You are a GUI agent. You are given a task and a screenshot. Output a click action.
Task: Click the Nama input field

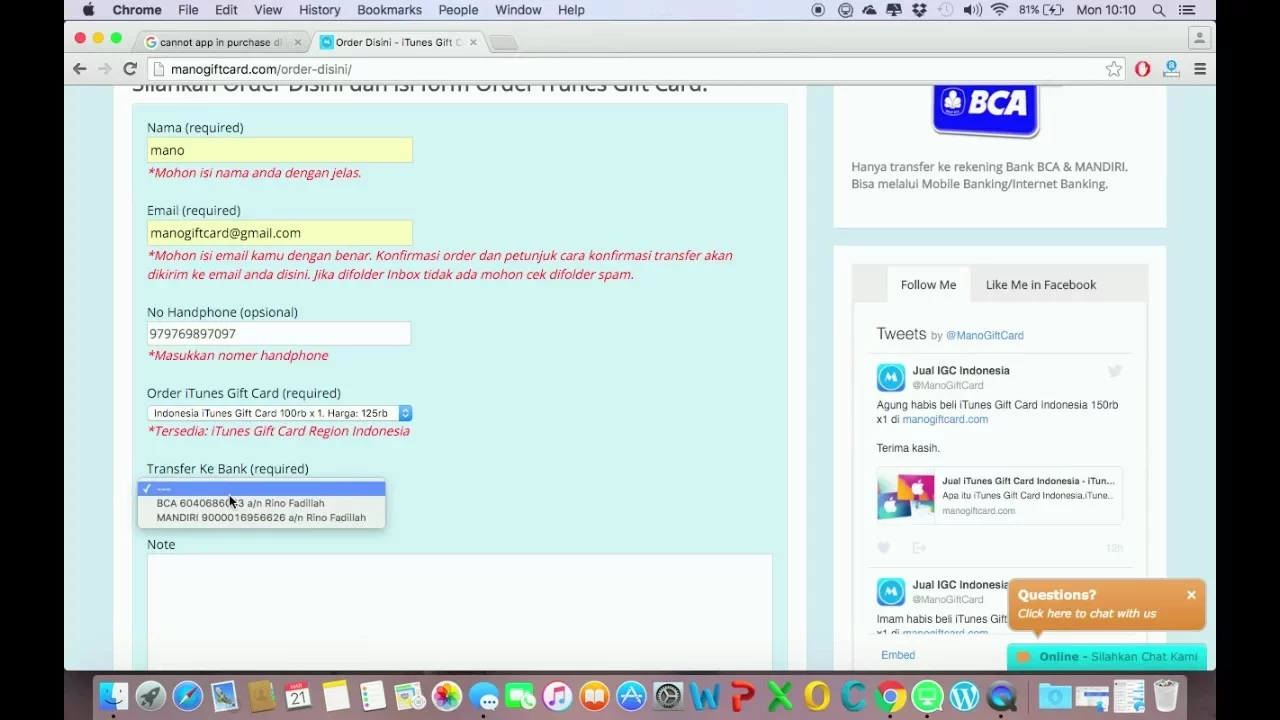[x=279, y=150]
